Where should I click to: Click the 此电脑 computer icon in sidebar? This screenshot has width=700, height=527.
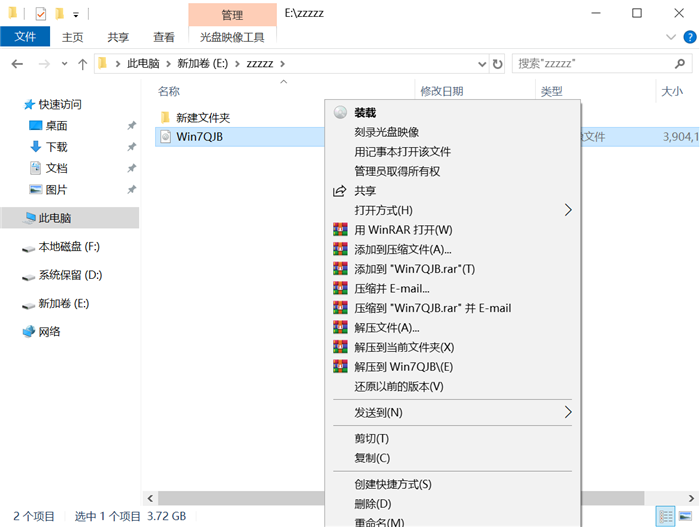[30, 218]
